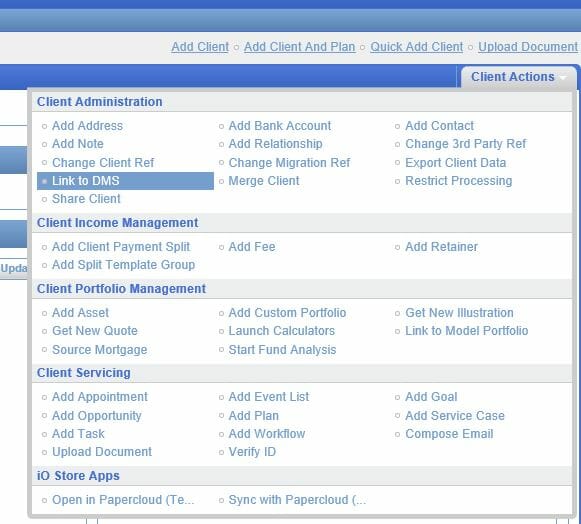The height and width of the screenshot is (524, 581).
Task: Click the Add Client link
Action: 200,47
